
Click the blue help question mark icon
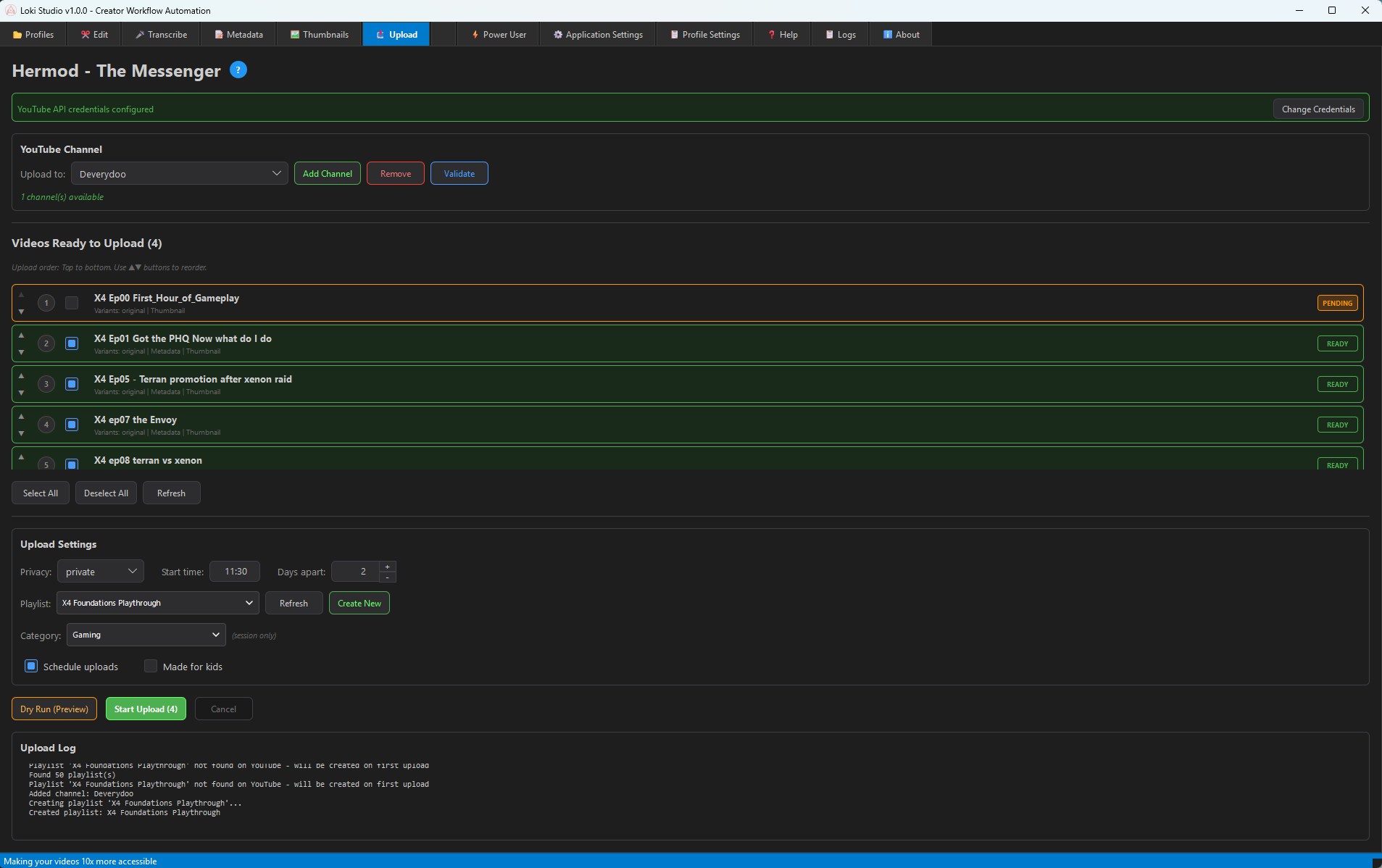[238, 70]
